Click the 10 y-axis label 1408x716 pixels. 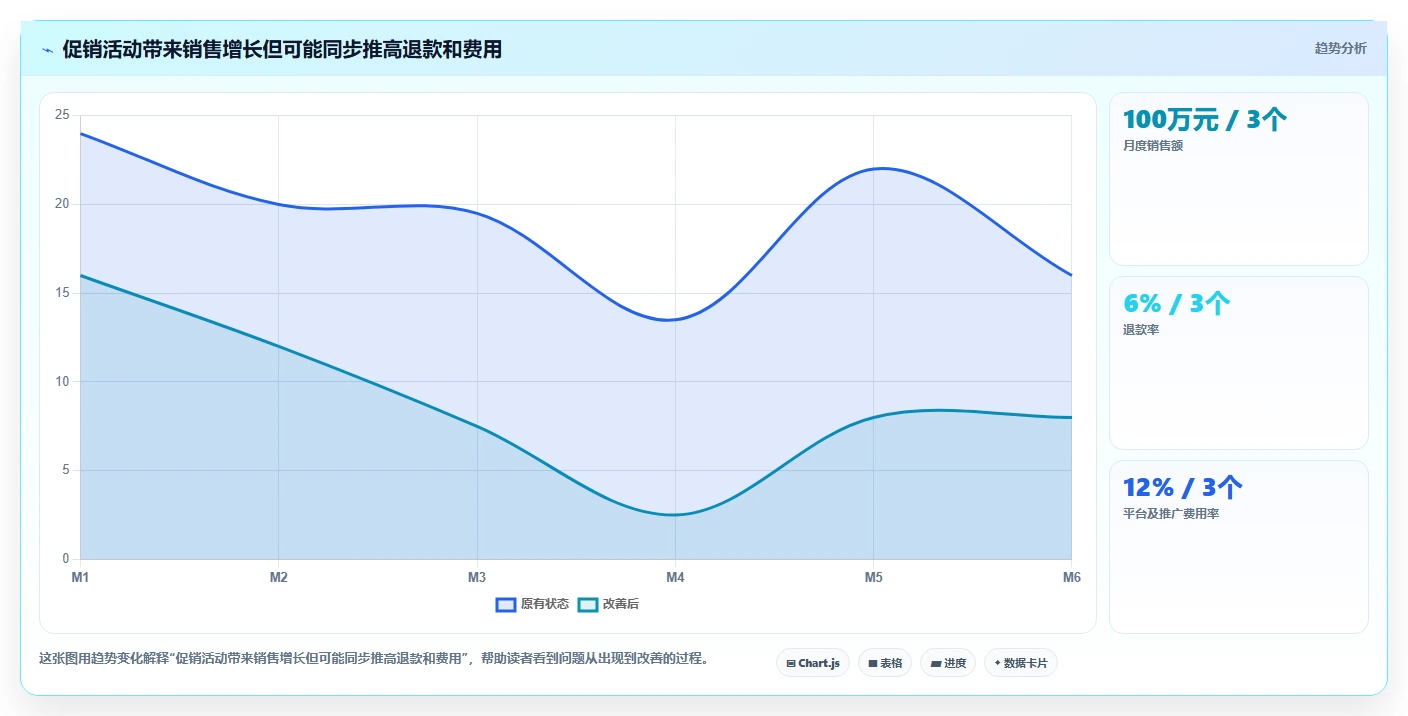[x=62, y=381]
